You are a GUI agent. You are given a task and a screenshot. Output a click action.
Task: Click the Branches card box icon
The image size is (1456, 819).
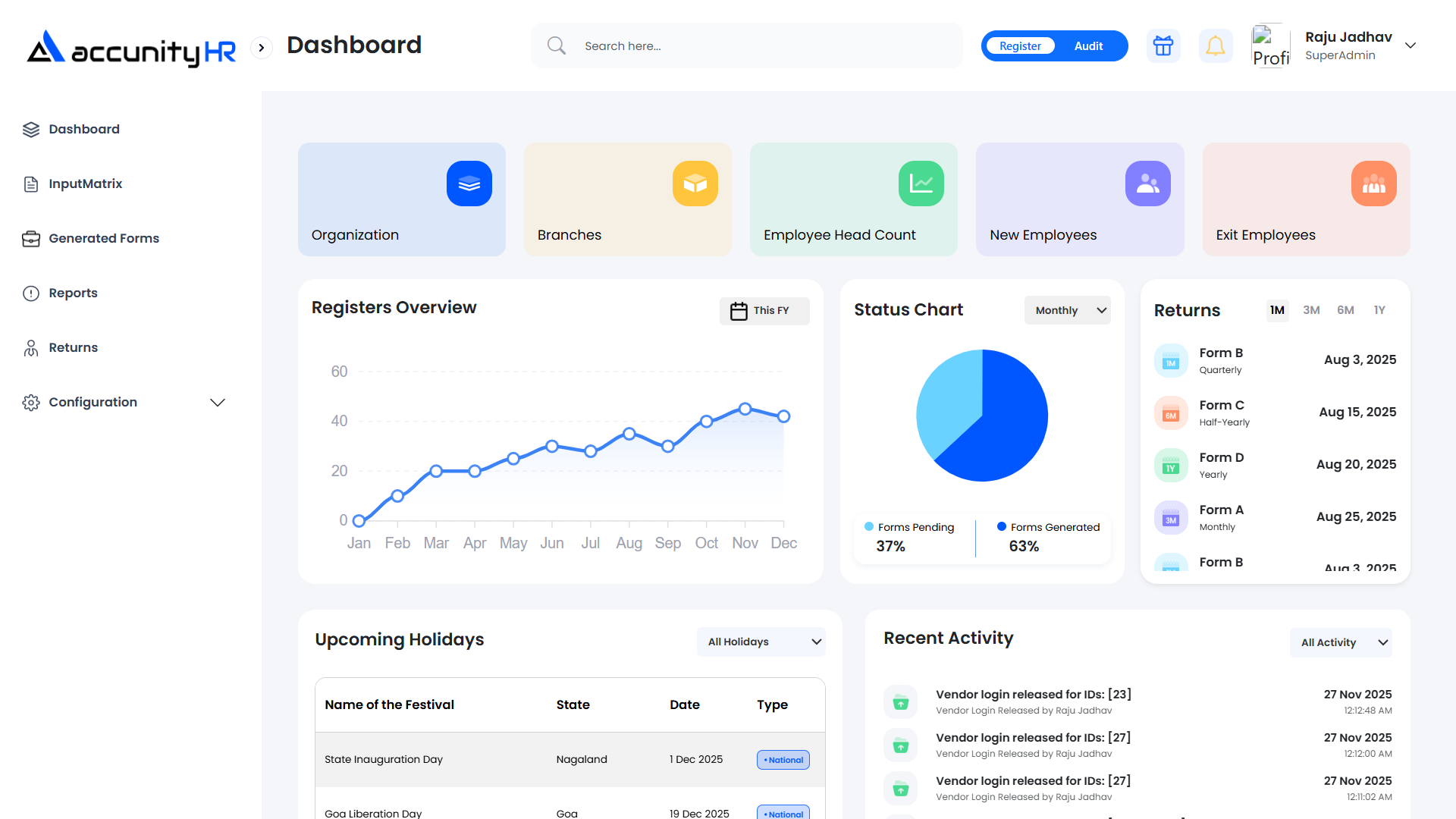tap(695, 184)
